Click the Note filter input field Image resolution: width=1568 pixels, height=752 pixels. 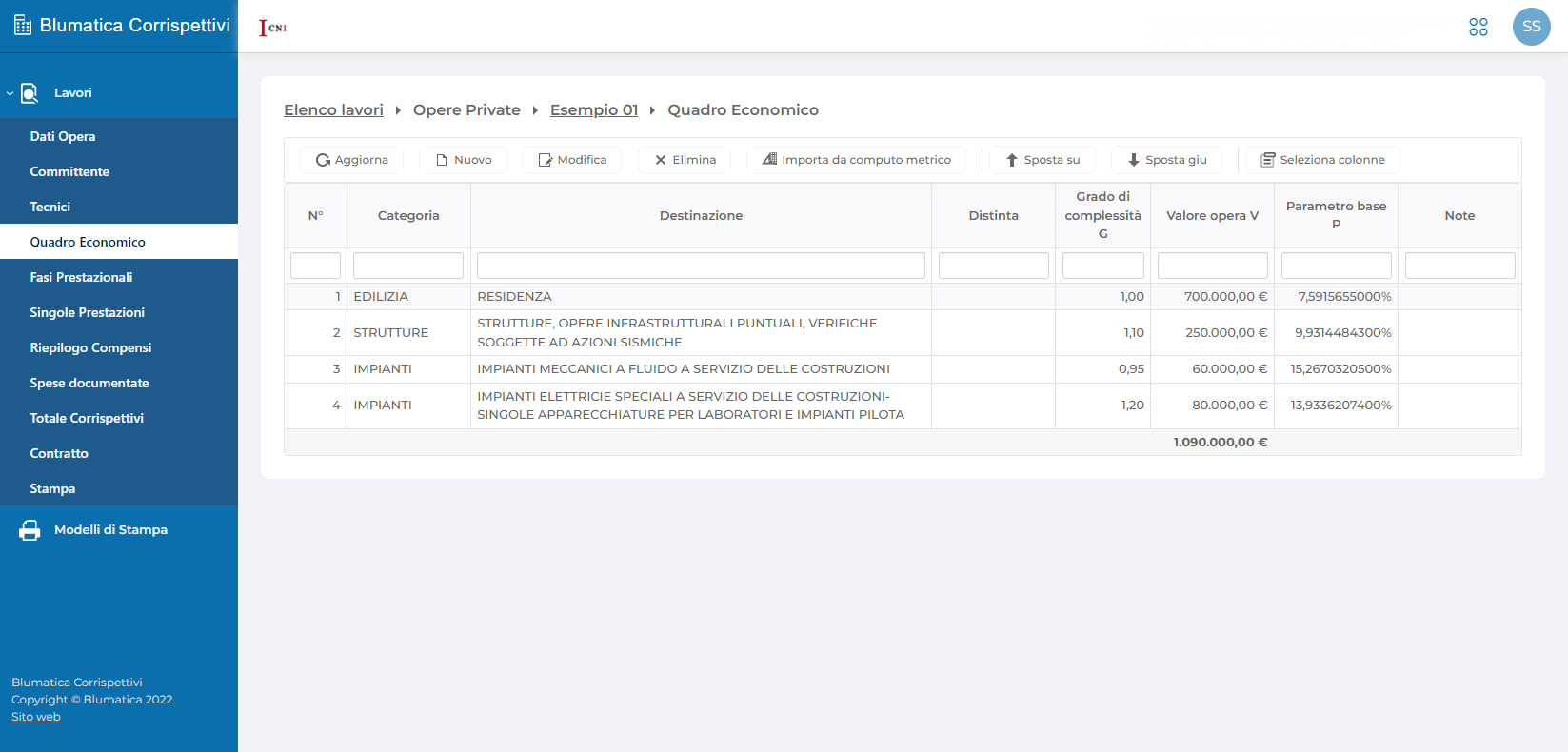pos(1460,266)
